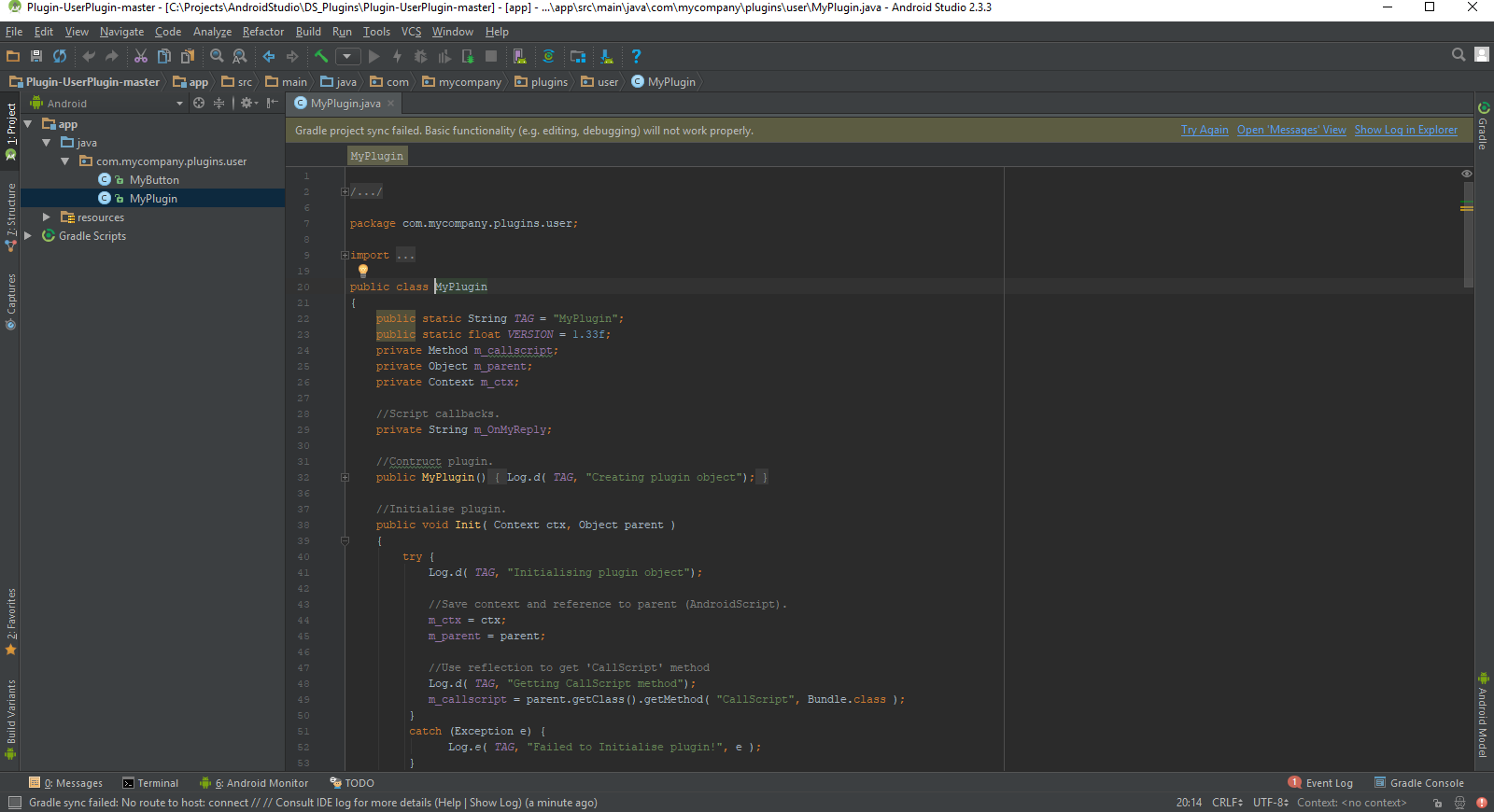Viewport: 1494px width, 812px height.
Task: Redo action via toolbar arrow
Action: [112, 56]
